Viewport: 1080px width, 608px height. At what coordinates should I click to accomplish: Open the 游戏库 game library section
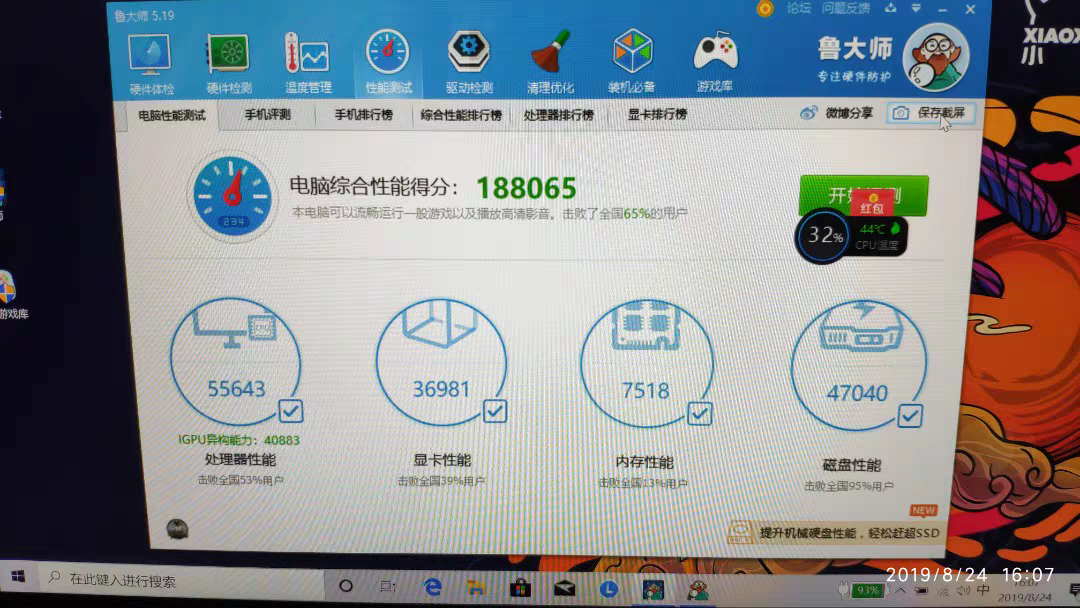tap(715, 62)
